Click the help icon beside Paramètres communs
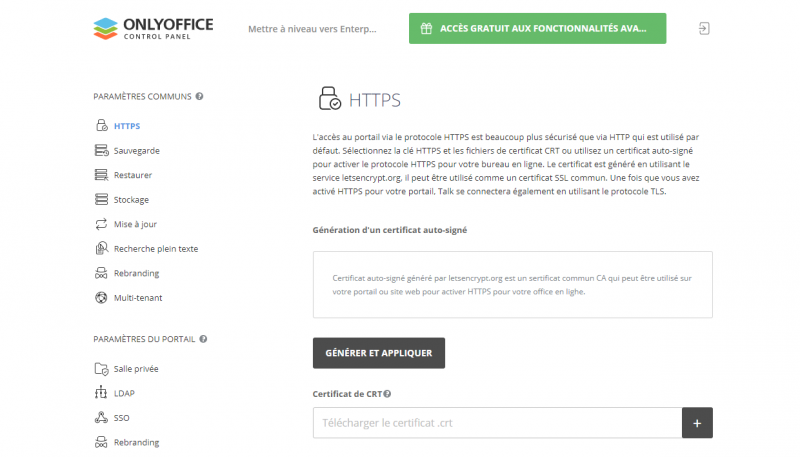This screenshot has height=457, width=800. pos(200,97)
